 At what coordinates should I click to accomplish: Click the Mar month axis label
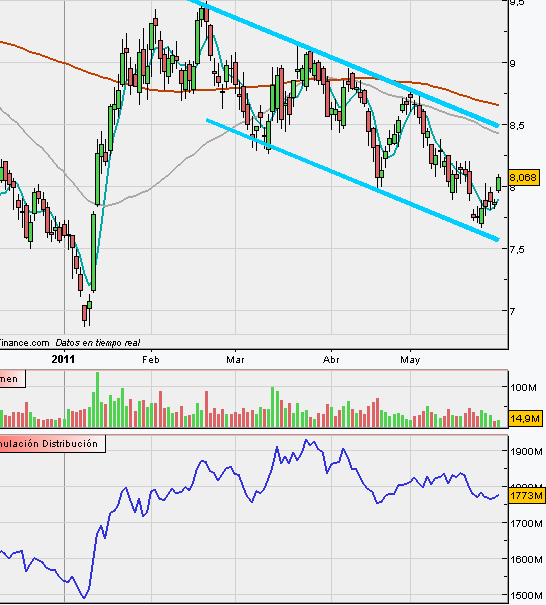coord(235,360)
